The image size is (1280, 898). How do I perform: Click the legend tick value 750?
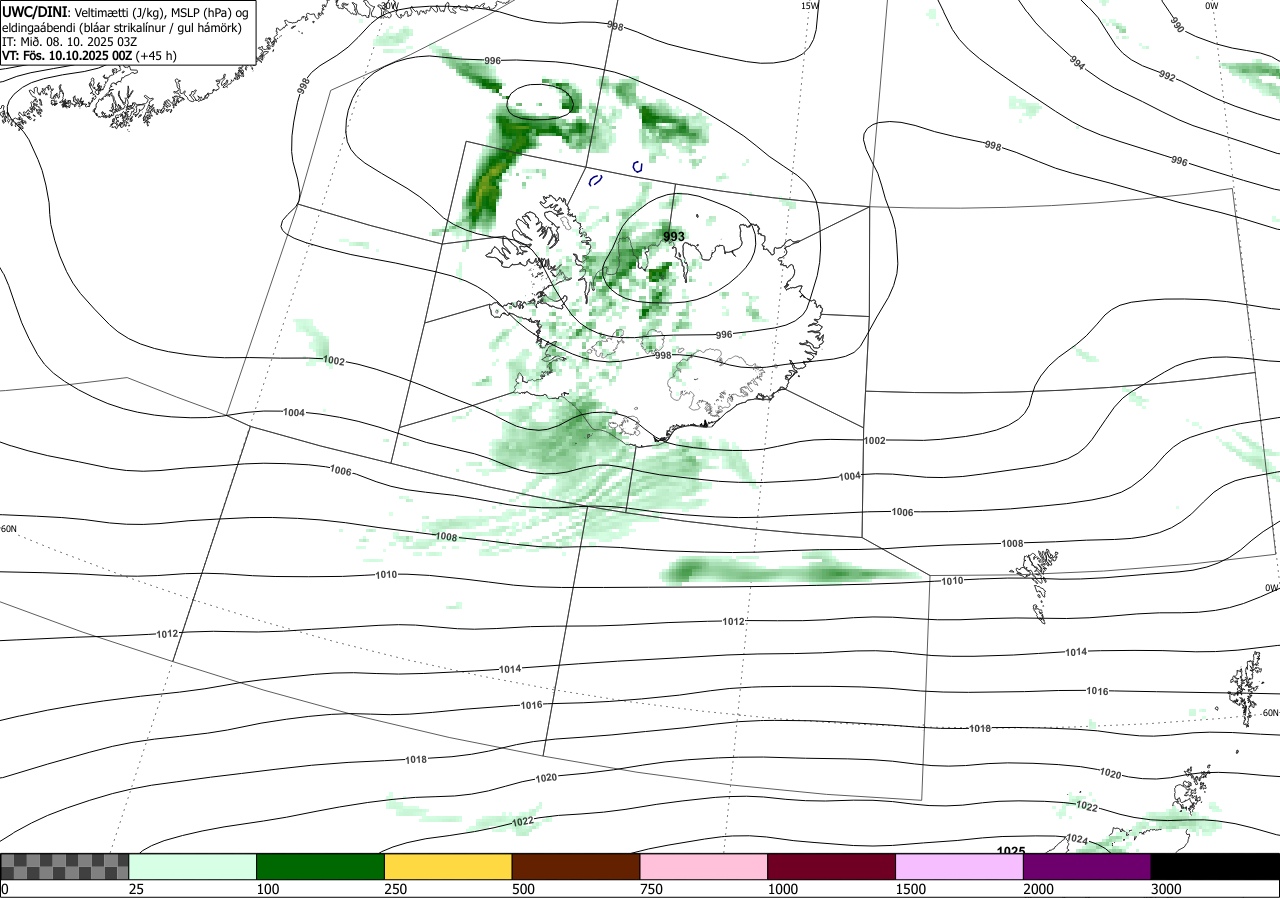coord(652,889)
